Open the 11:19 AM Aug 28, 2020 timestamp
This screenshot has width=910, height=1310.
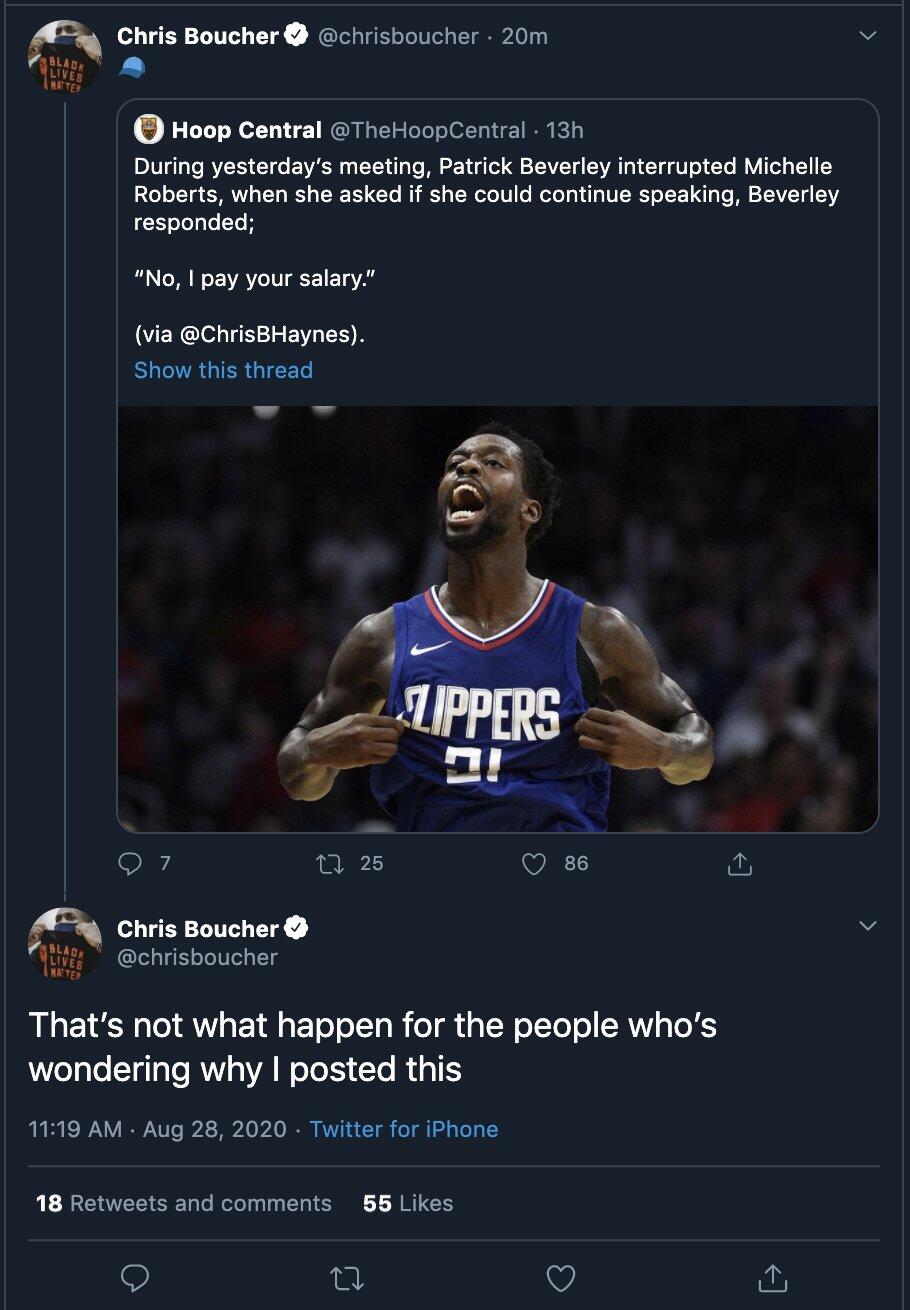(x=157, y=1129)
